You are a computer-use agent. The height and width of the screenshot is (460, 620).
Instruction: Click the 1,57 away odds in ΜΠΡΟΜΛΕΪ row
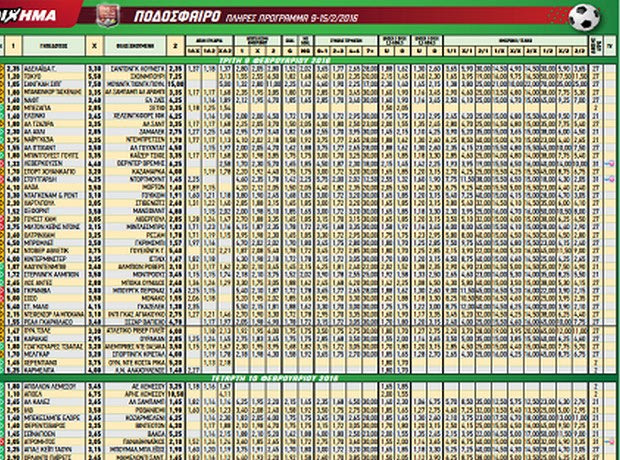point(176,242)
